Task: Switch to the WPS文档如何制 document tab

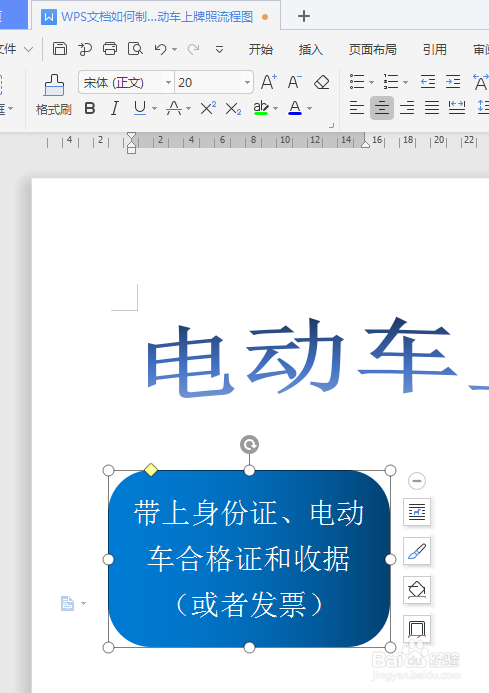Action: [155, 17]
